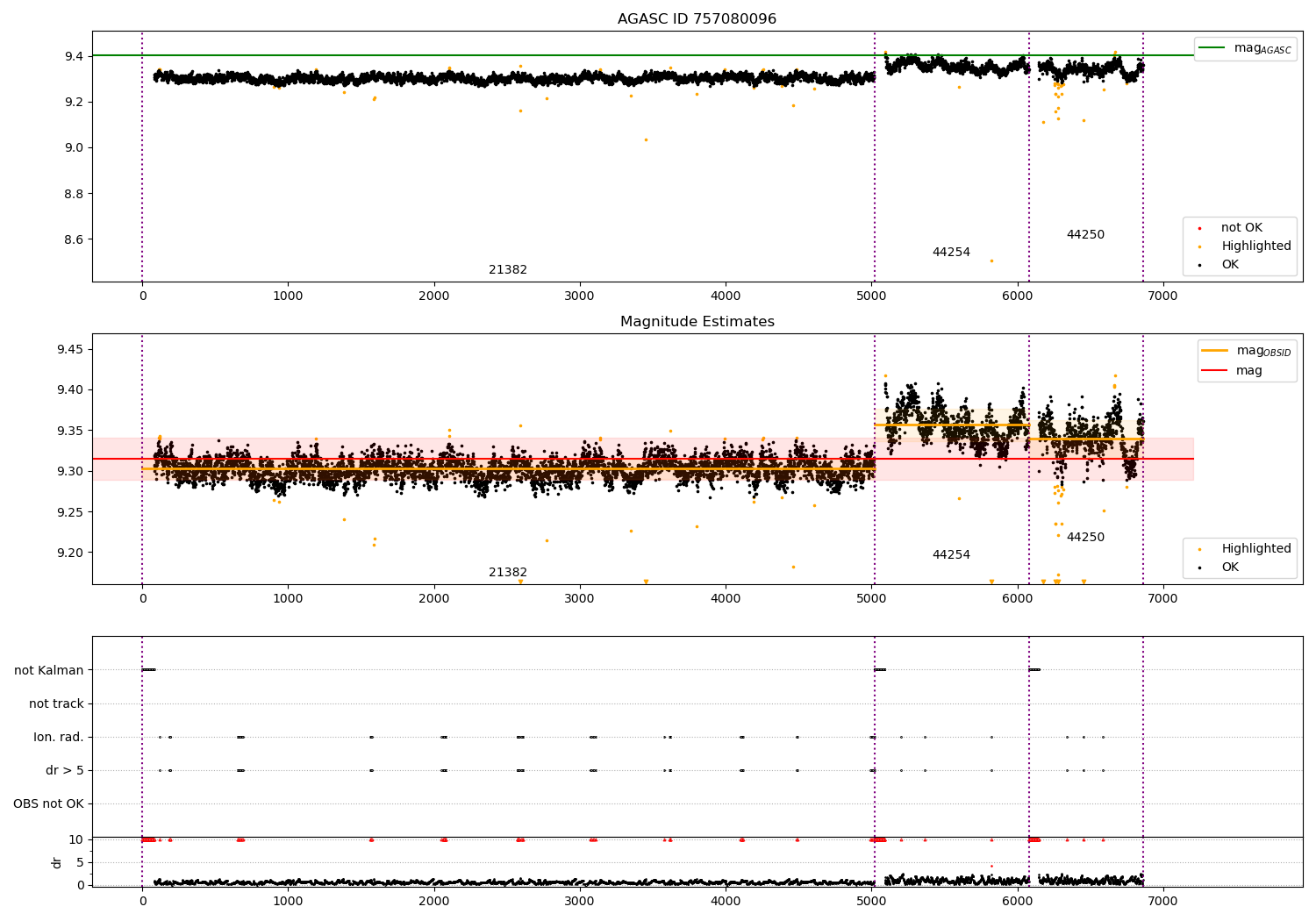Click the 'OBS not OK' axis label
This screenshot has height=921, width=1316.
point(48,804)
